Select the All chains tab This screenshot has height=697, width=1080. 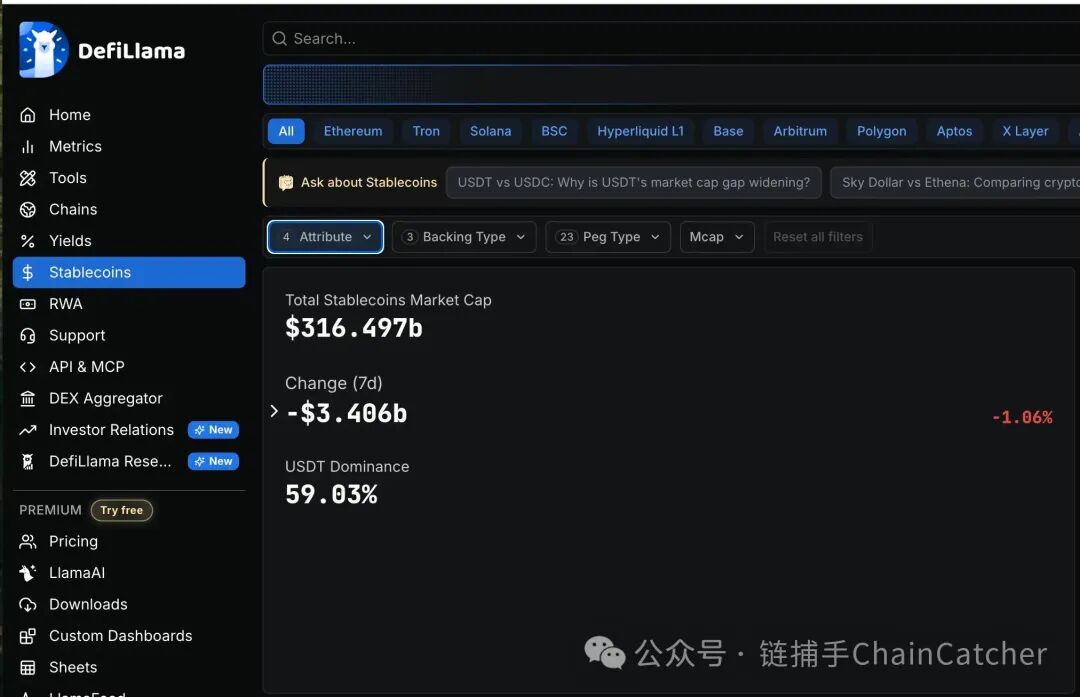point(286,131)
